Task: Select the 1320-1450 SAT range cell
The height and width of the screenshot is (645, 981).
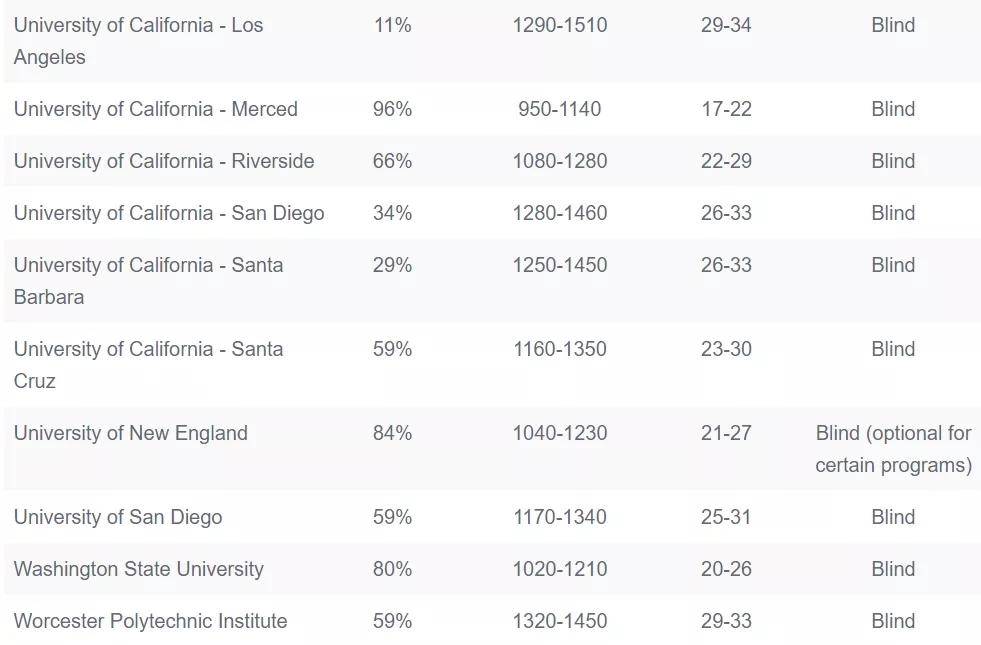Action: [x=559, y=621]
